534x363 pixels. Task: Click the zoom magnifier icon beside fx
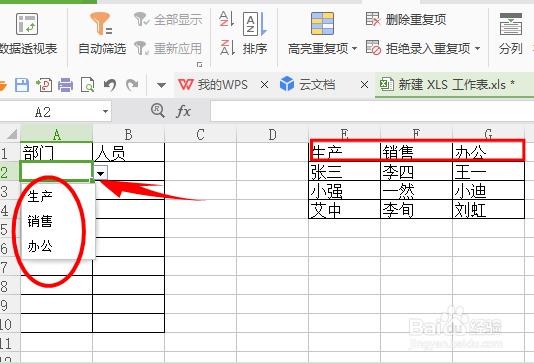[x=158, y=111]
